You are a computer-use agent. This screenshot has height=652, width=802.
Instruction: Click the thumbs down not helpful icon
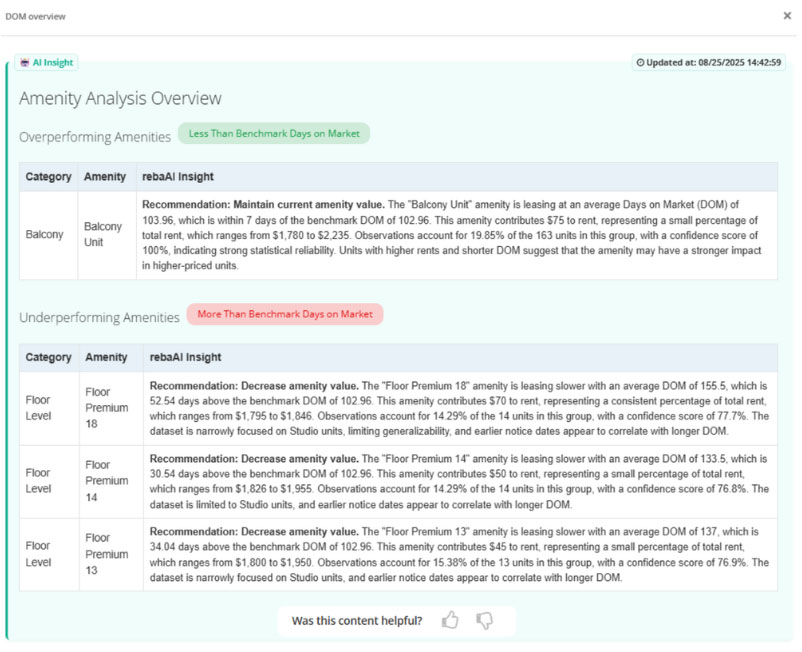[x=484, y=621]
